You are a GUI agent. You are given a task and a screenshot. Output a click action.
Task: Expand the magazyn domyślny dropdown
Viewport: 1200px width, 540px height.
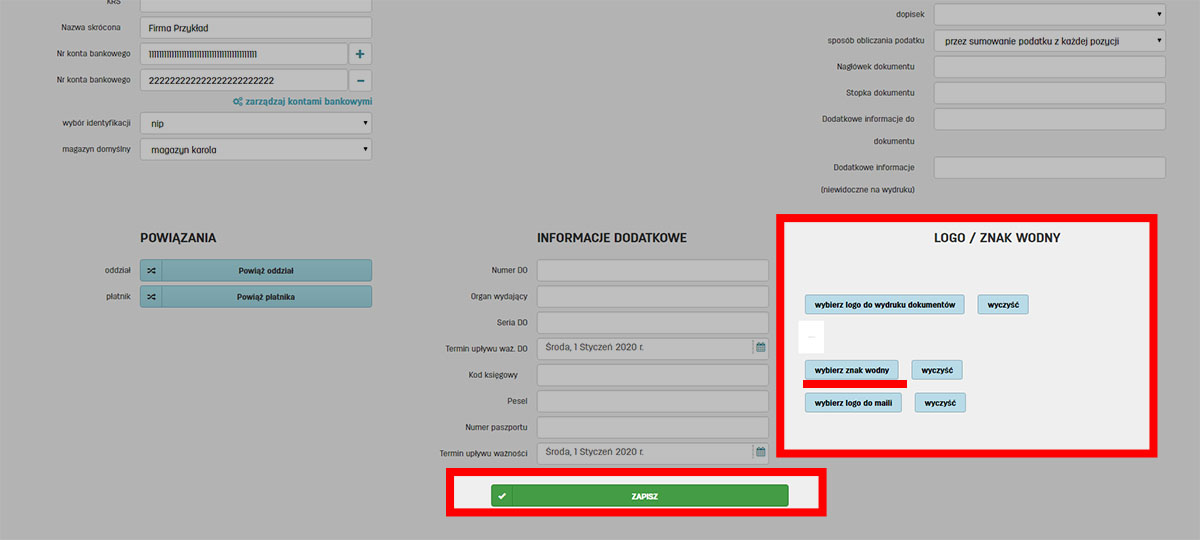255,150
